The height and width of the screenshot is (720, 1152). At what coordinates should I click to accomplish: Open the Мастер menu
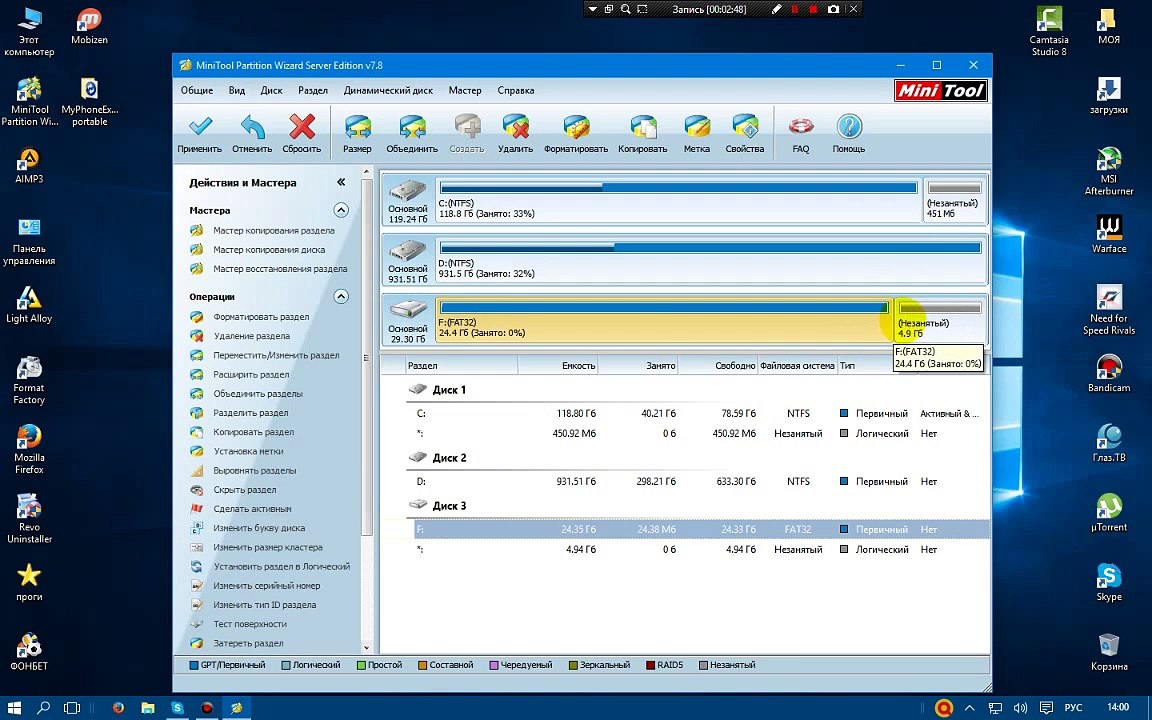465,90
